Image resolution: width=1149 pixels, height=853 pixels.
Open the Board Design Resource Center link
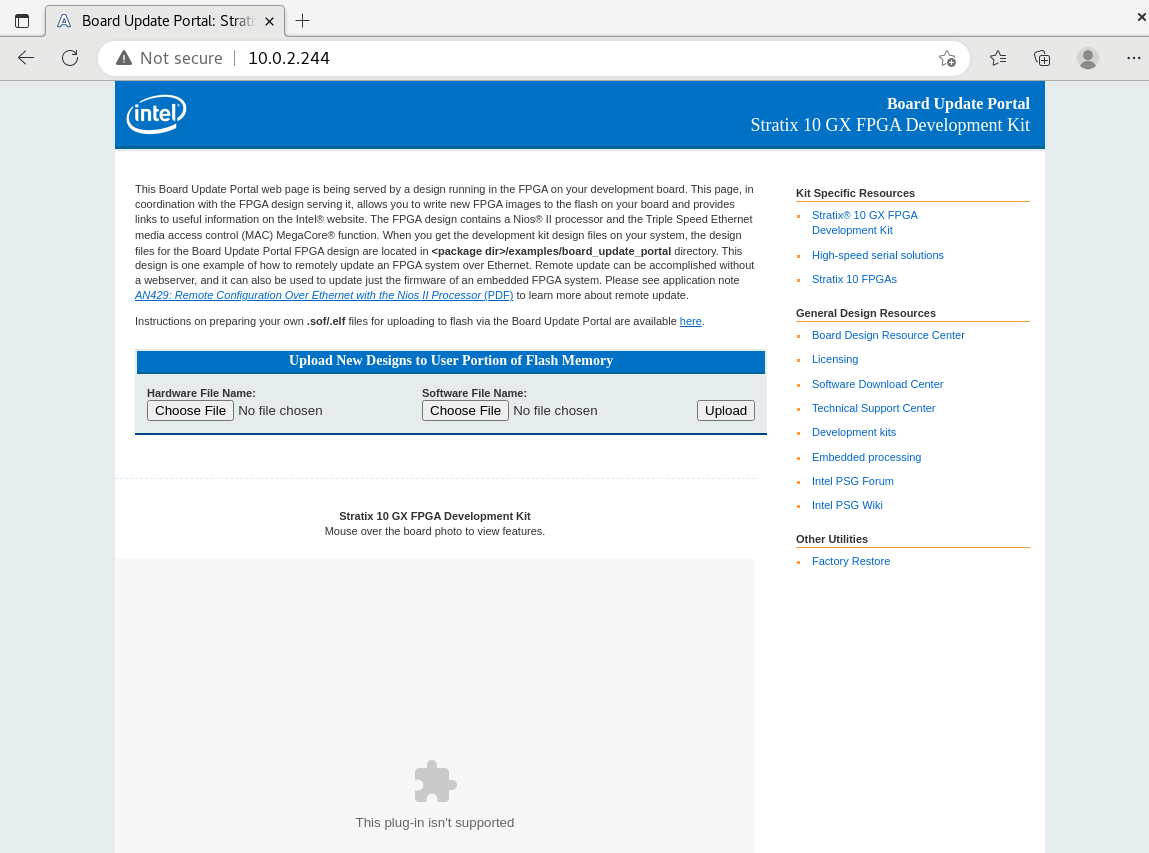(x=888, y=335)
